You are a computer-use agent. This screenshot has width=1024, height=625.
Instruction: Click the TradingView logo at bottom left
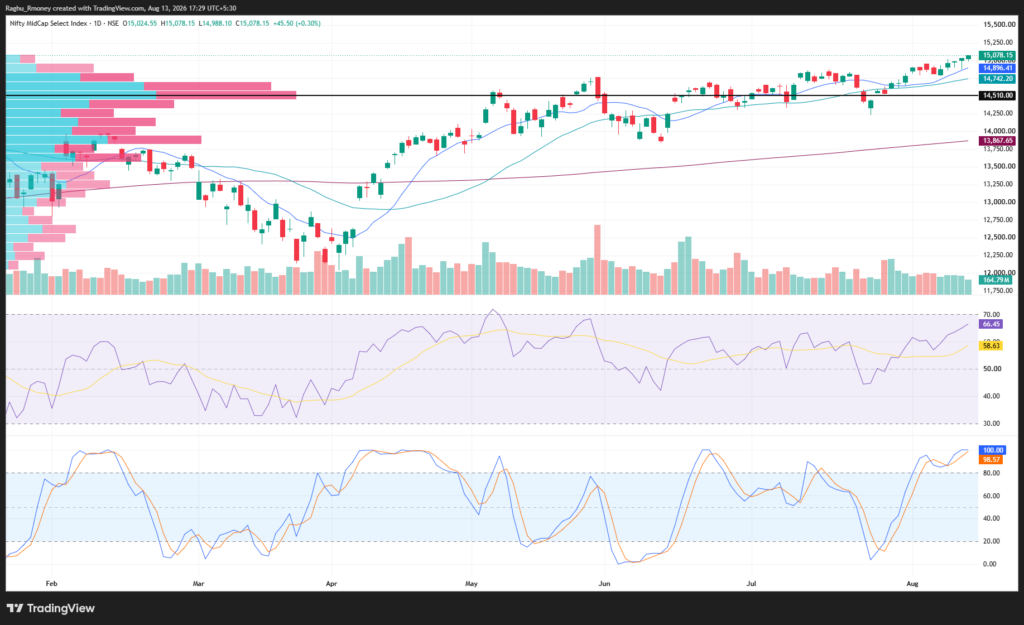[51, 608]
